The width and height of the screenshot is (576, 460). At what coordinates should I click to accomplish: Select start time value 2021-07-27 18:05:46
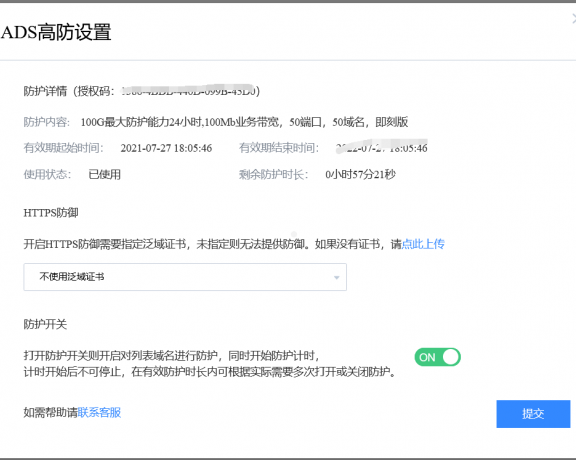166,148
